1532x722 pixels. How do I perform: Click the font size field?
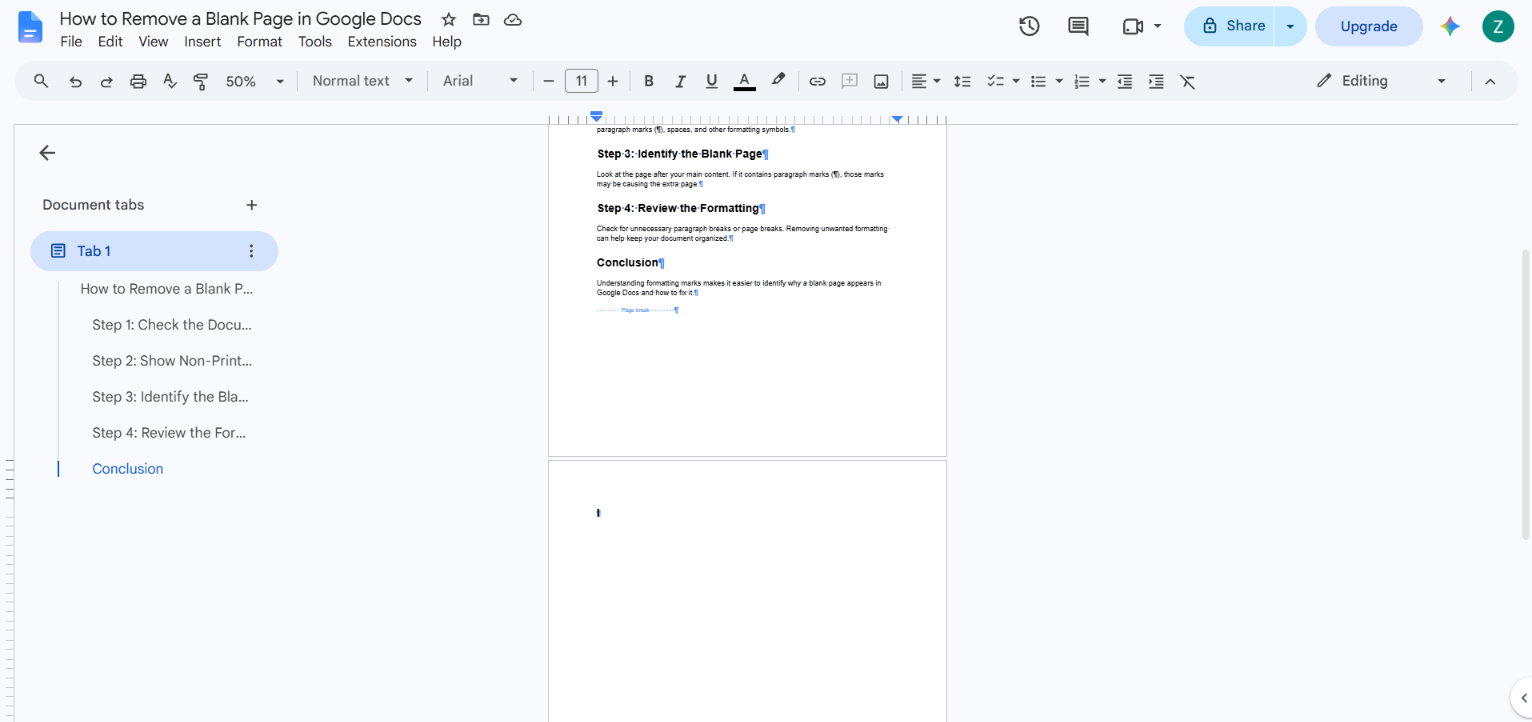(x=581, y=81)
